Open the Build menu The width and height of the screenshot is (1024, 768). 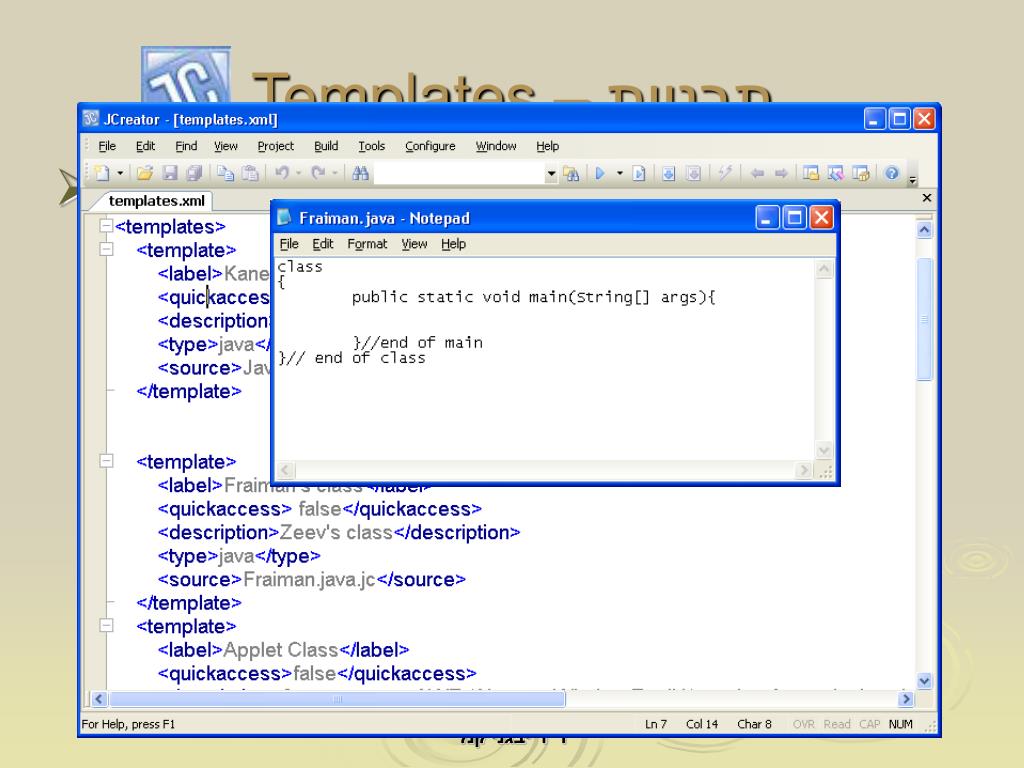point(326,146)
